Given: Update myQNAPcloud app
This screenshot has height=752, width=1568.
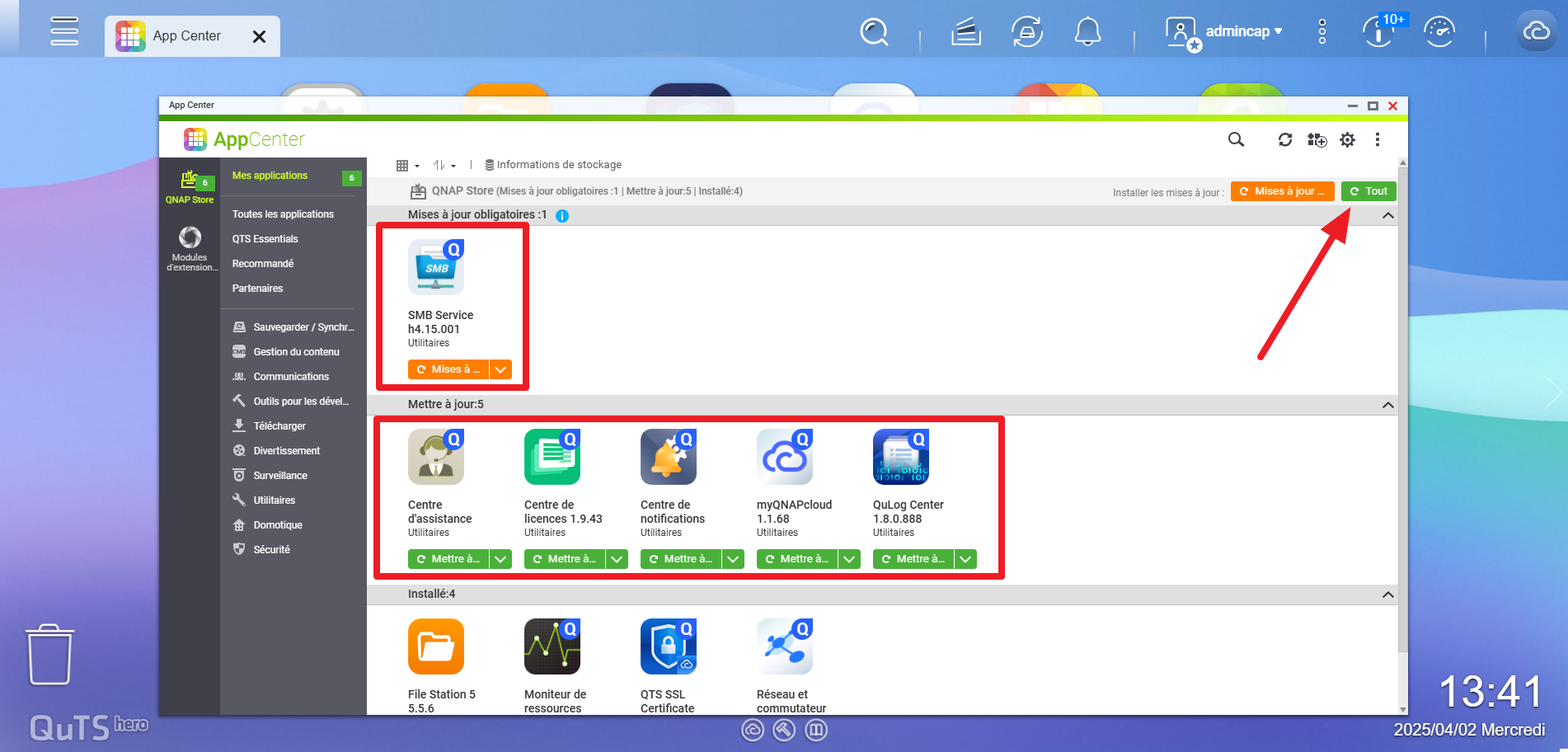Looking at the screenshot, I should tap(797, 559).
